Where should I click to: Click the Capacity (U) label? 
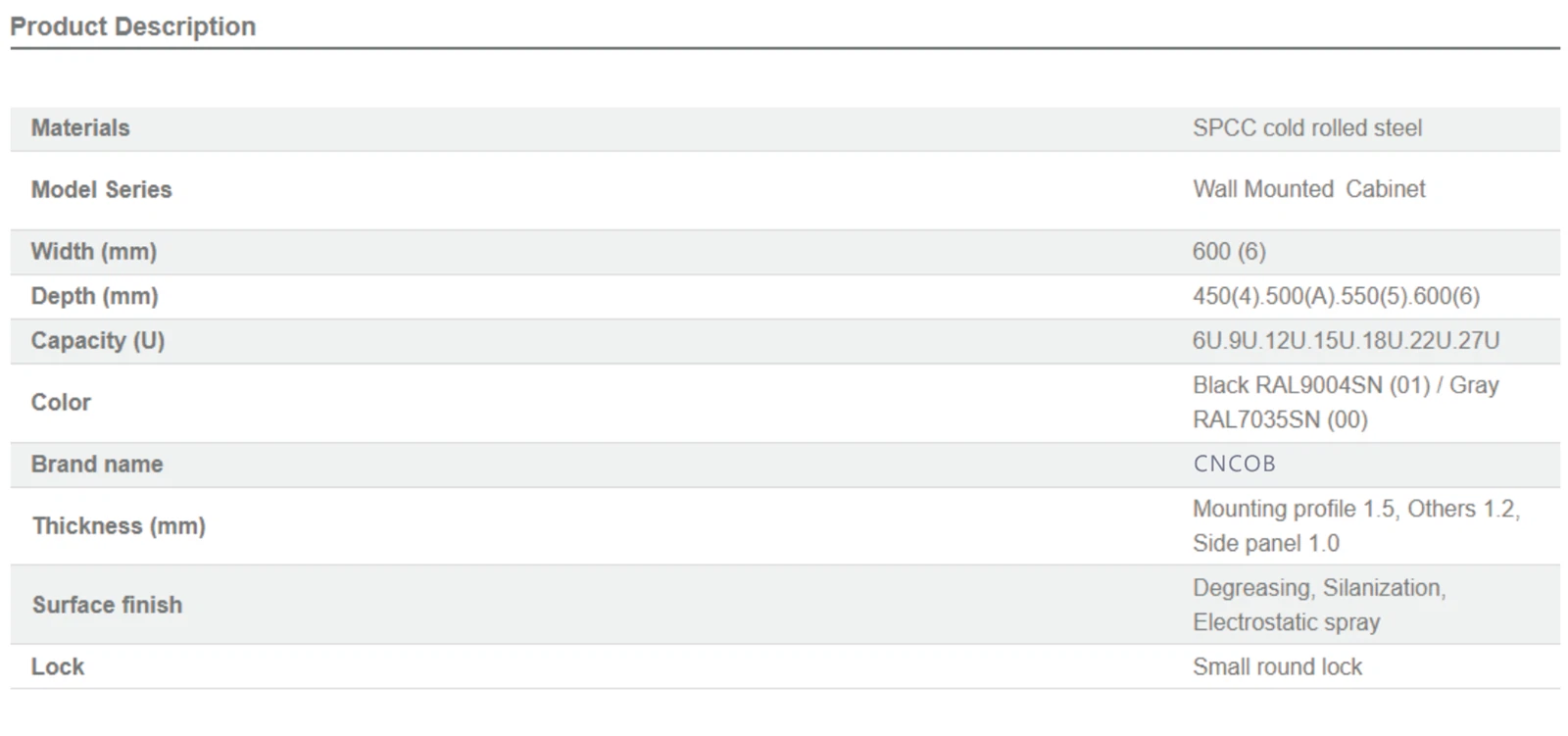(x=98, y=341)
